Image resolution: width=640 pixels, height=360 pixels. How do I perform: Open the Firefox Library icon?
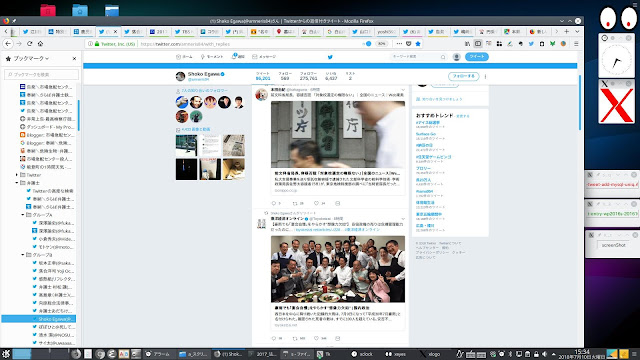(467, 44)
